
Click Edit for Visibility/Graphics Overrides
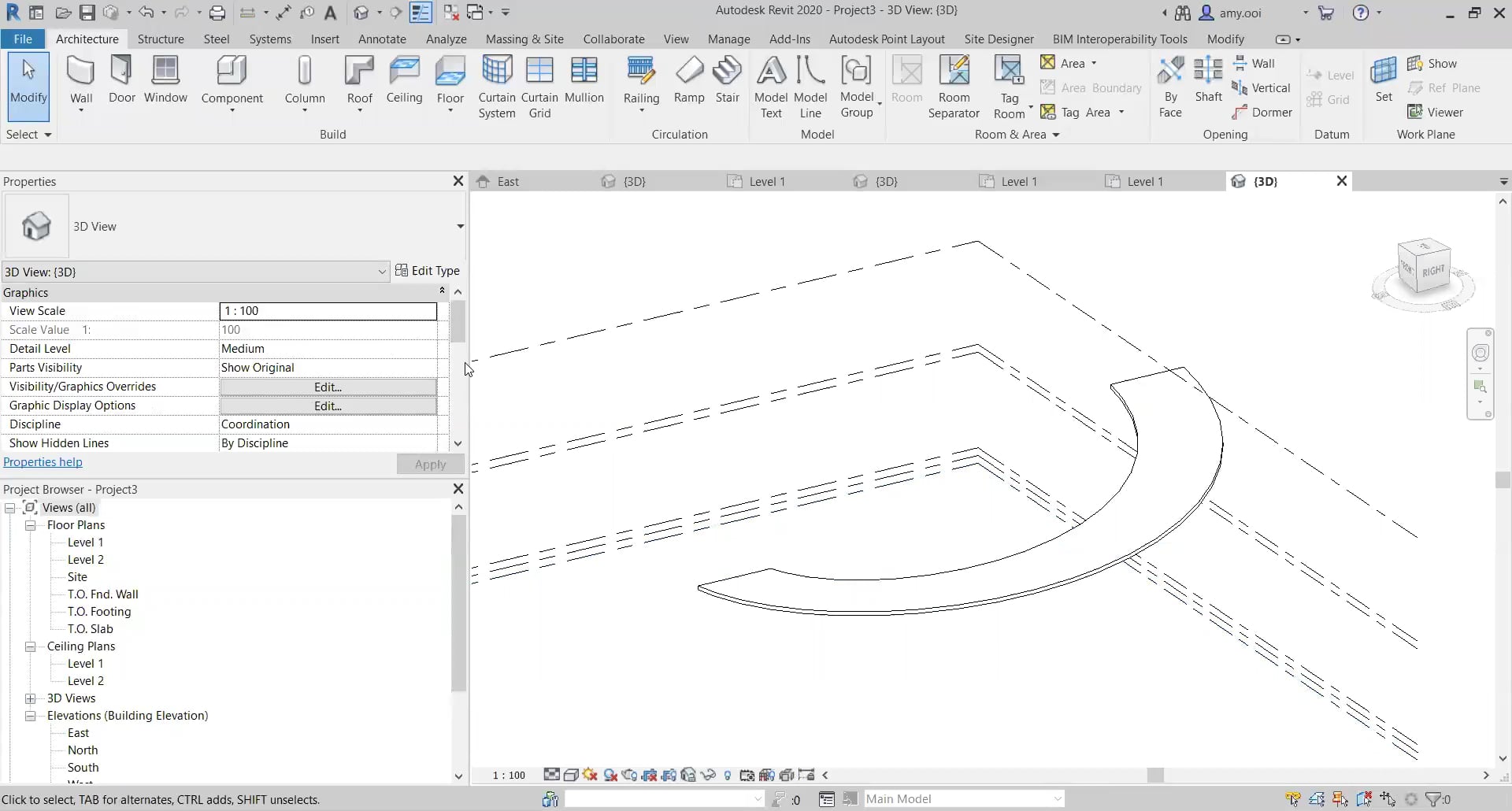click(x=328, y=387)
